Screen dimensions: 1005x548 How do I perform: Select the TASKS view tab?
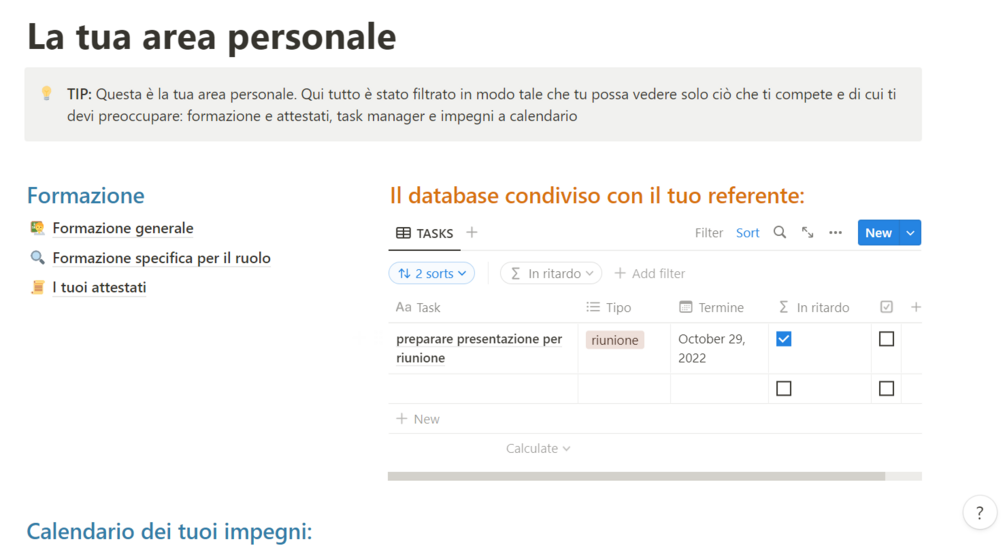coord(424,233)
